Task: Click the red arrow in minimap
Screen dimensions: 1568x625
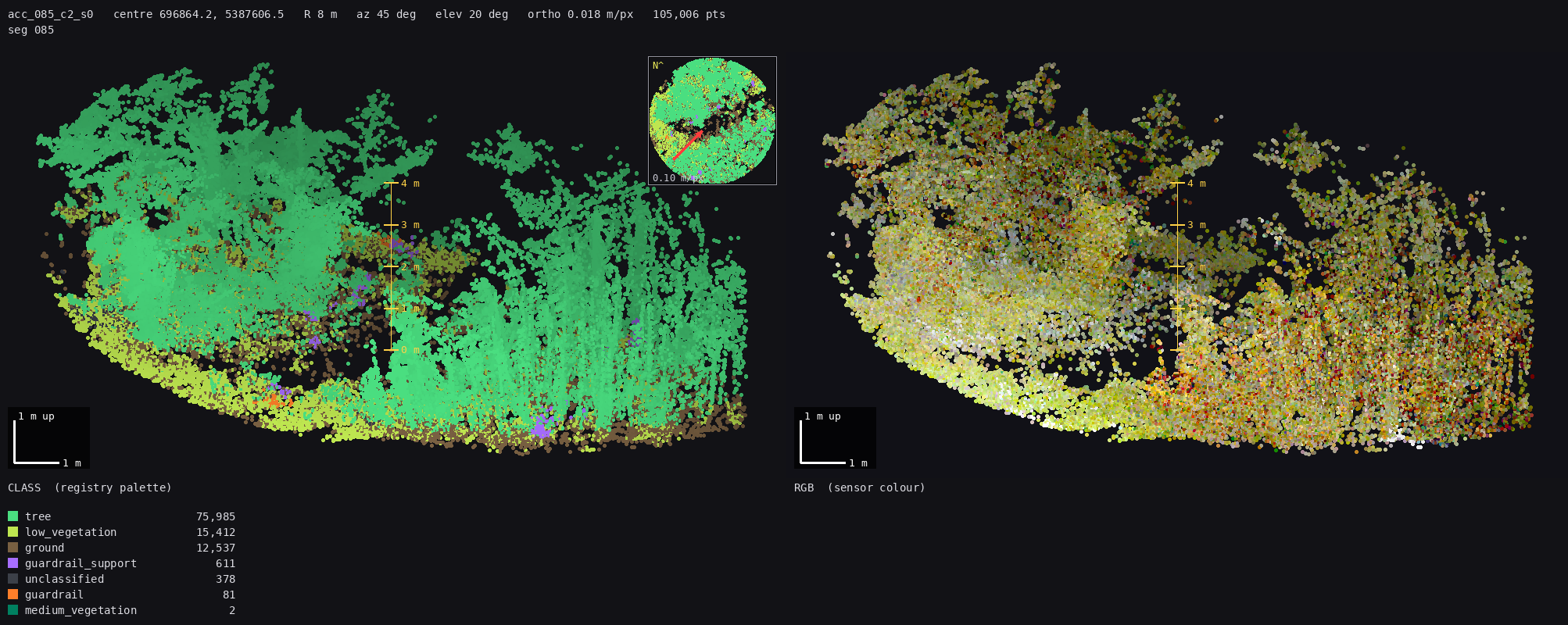Action: coord(688,145)
